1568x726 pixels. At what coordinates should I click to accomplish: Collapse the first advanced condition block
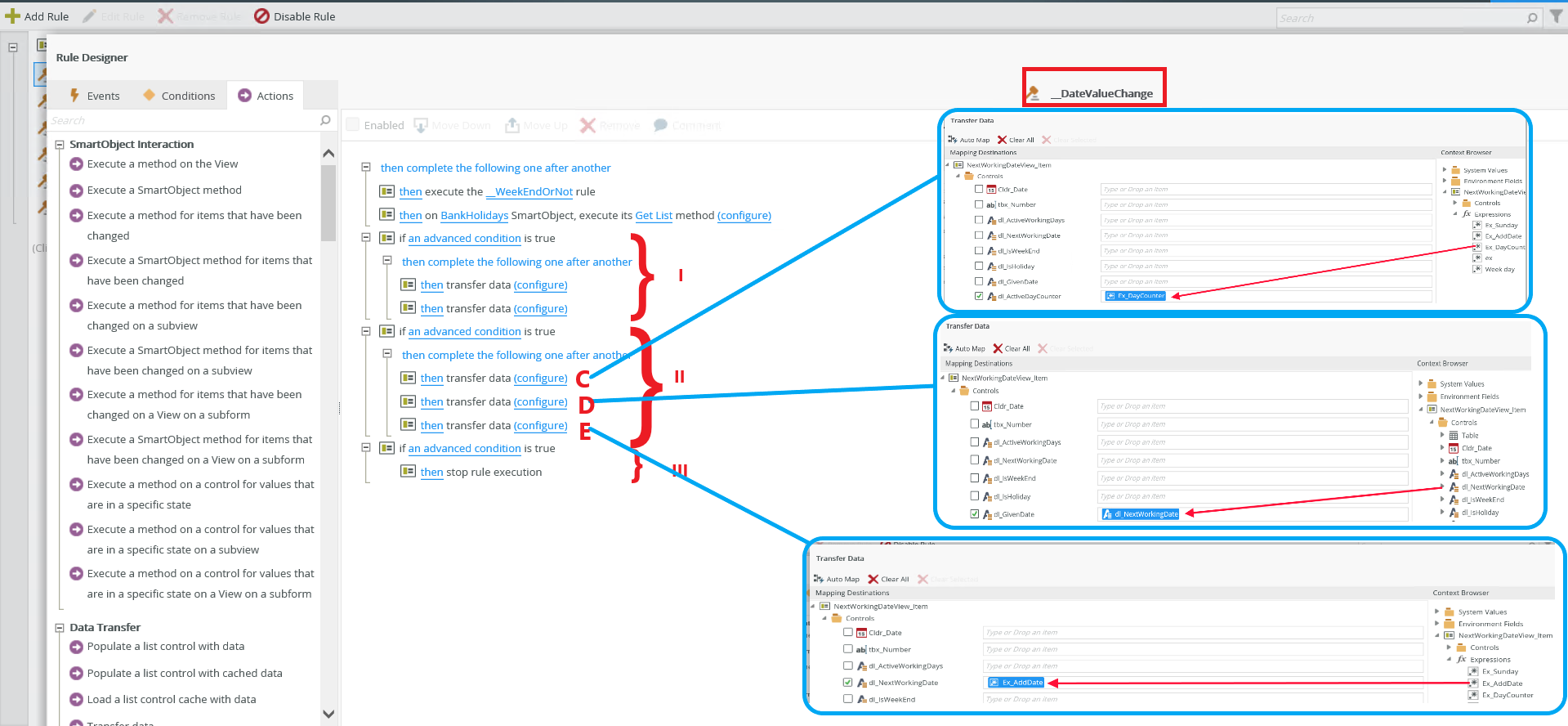pyautogui.click(x=366, y=238)
